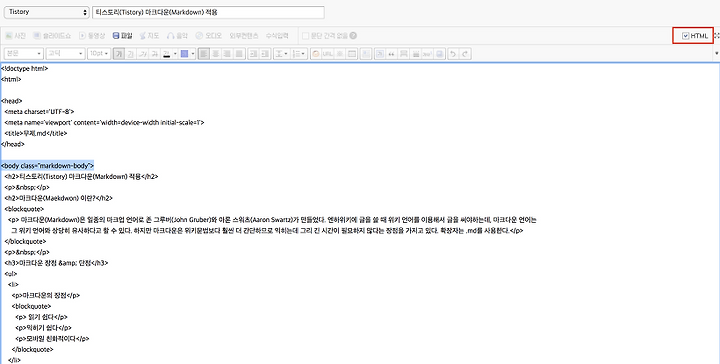Insert a URL link
The height and width of the screenshot is (364, 720).
click(x=327, y=54)
